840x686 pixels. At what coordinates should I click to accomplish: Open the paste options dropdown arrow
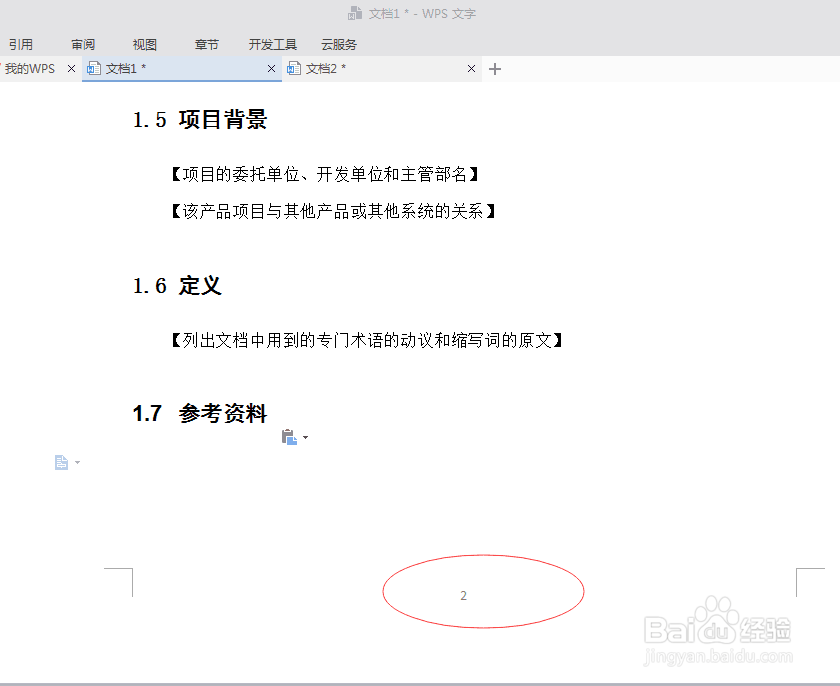tap(304, 437)
